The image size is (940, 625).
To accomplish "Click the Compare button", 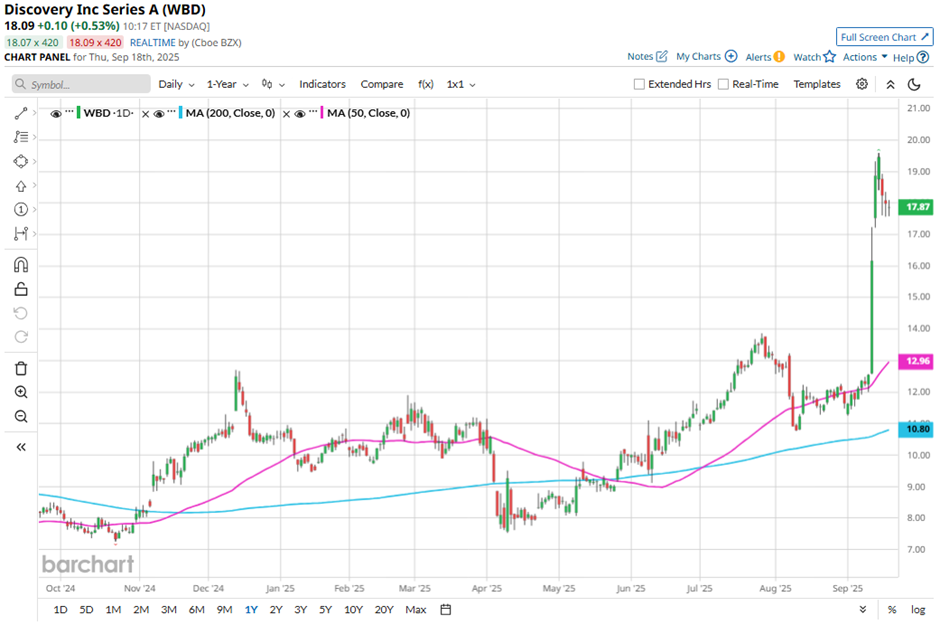I will (x=382, y=84).
